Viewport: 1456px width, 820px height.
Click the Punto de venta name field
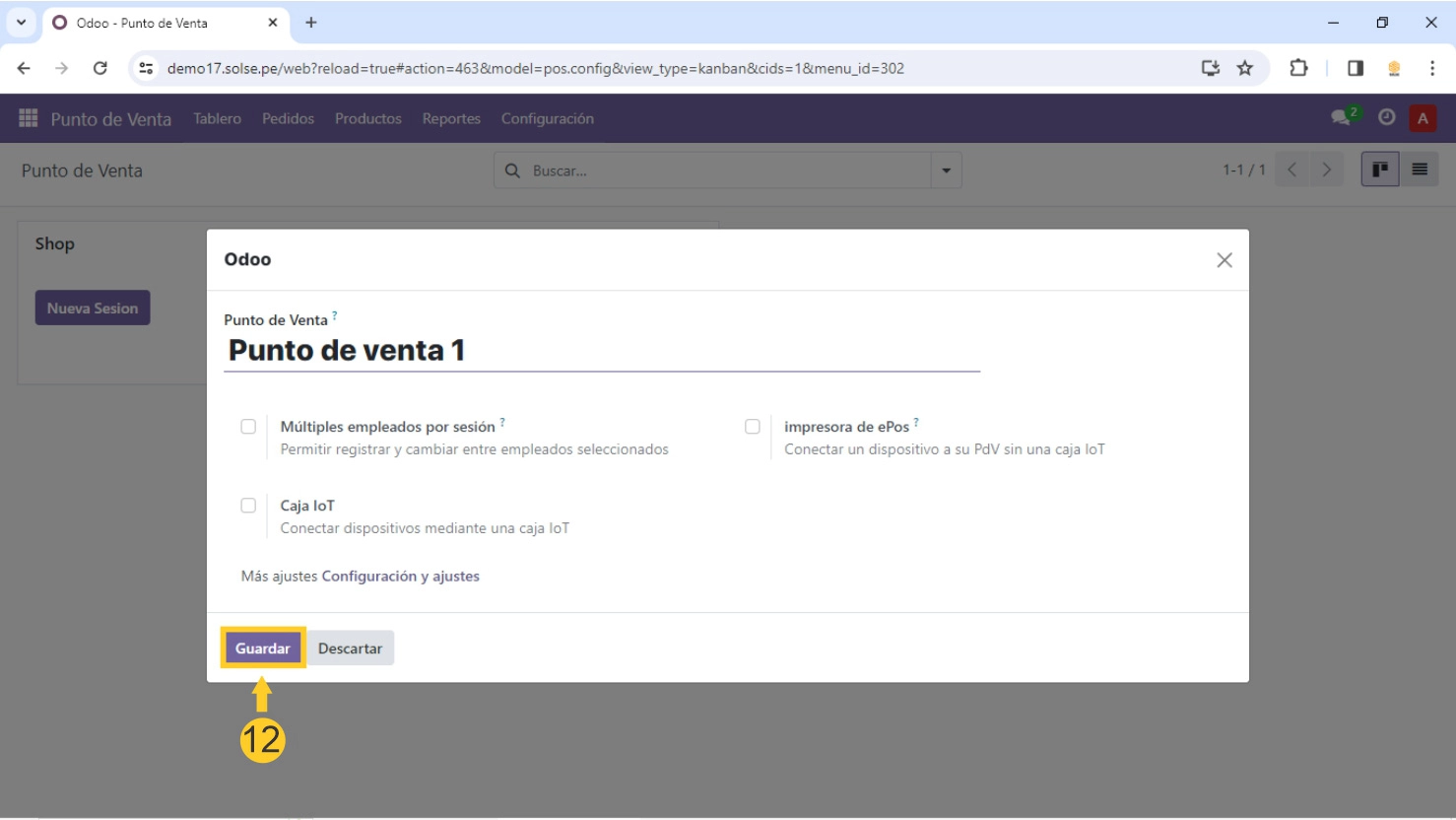pyautogui.click(x=601, y=351)
